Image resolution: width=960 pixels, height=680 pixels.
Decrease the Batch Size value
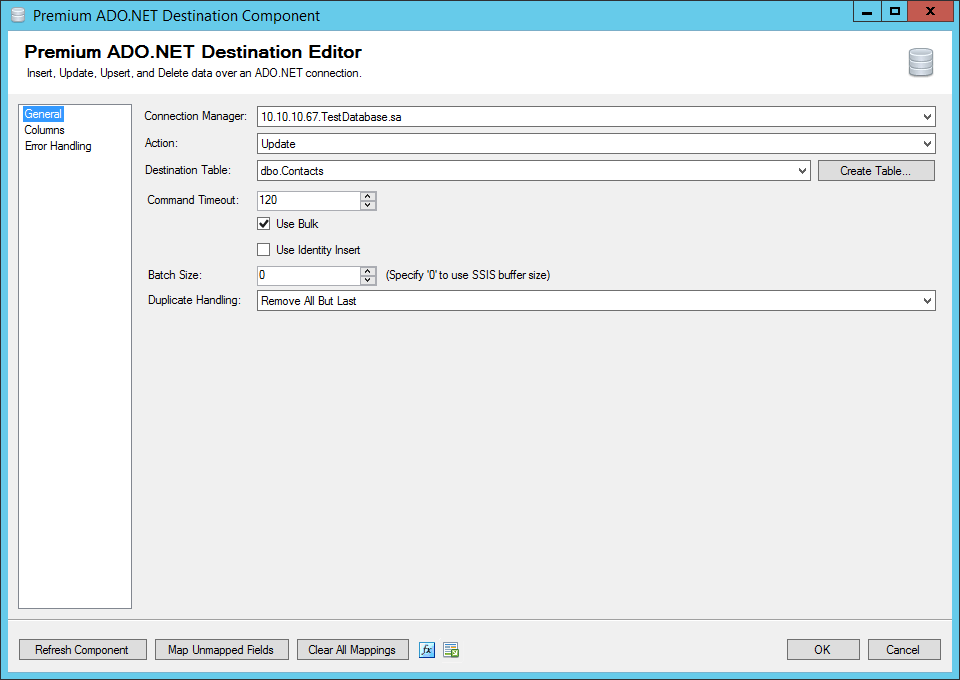[367, 280]
